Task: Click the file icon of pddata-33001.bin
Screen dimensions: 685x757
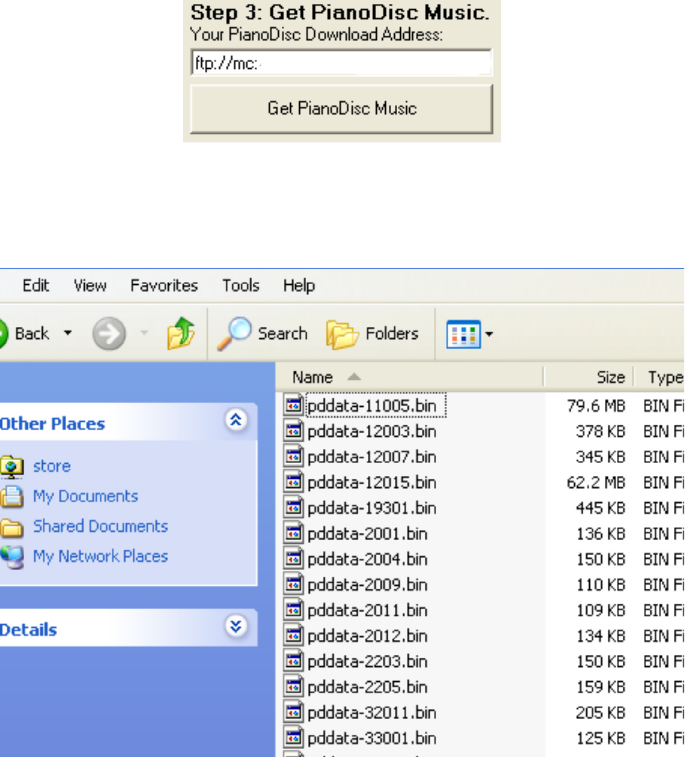Action: click(294, 737)
